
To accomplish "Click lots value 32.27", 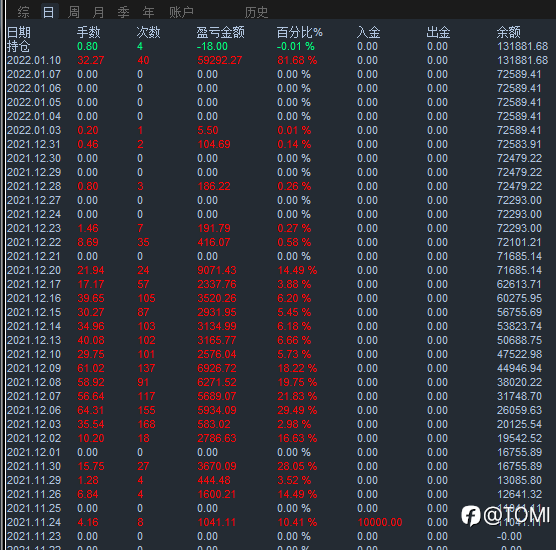I will pos(91,60).
